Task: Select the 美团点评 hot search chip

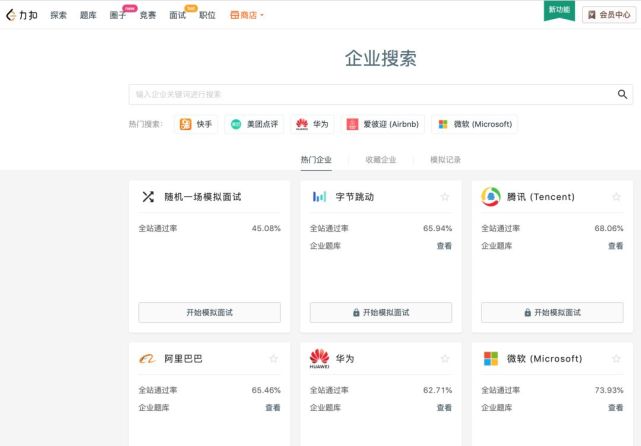Action: coord(254,124)
